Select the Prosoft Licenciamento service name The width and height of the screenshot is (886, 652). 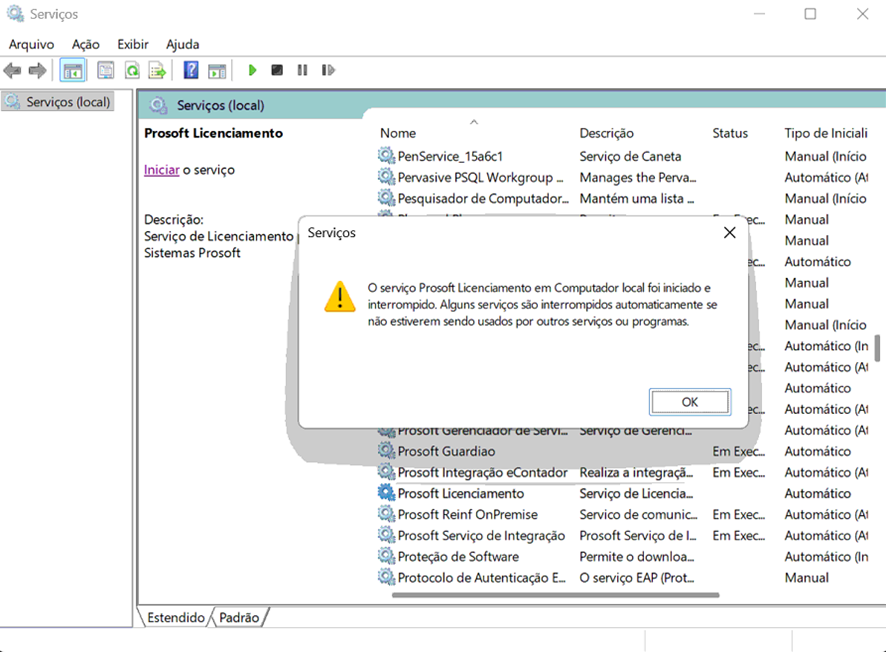click(461, 493)
